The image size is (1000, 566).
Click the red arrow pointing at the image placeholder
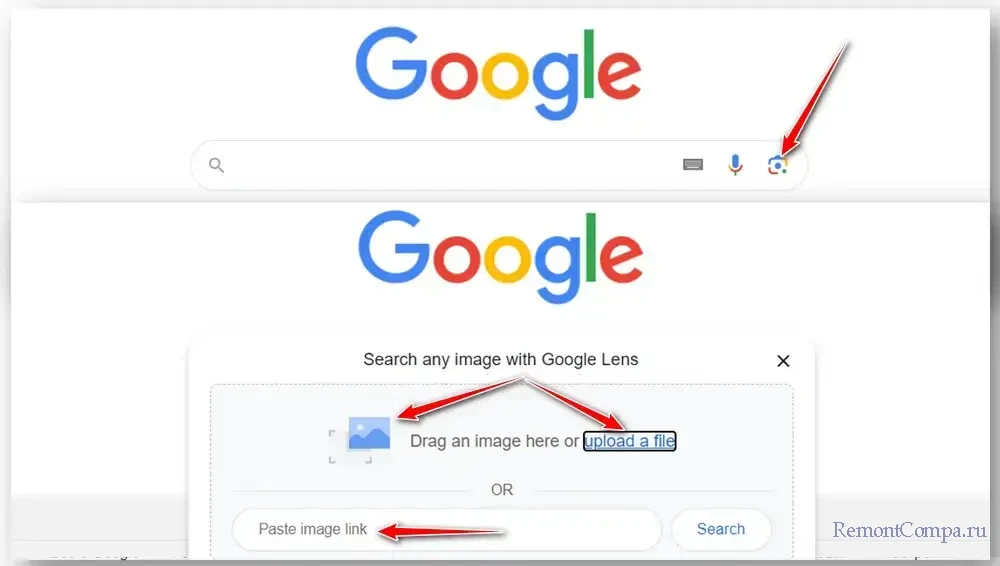click(456, 397)
